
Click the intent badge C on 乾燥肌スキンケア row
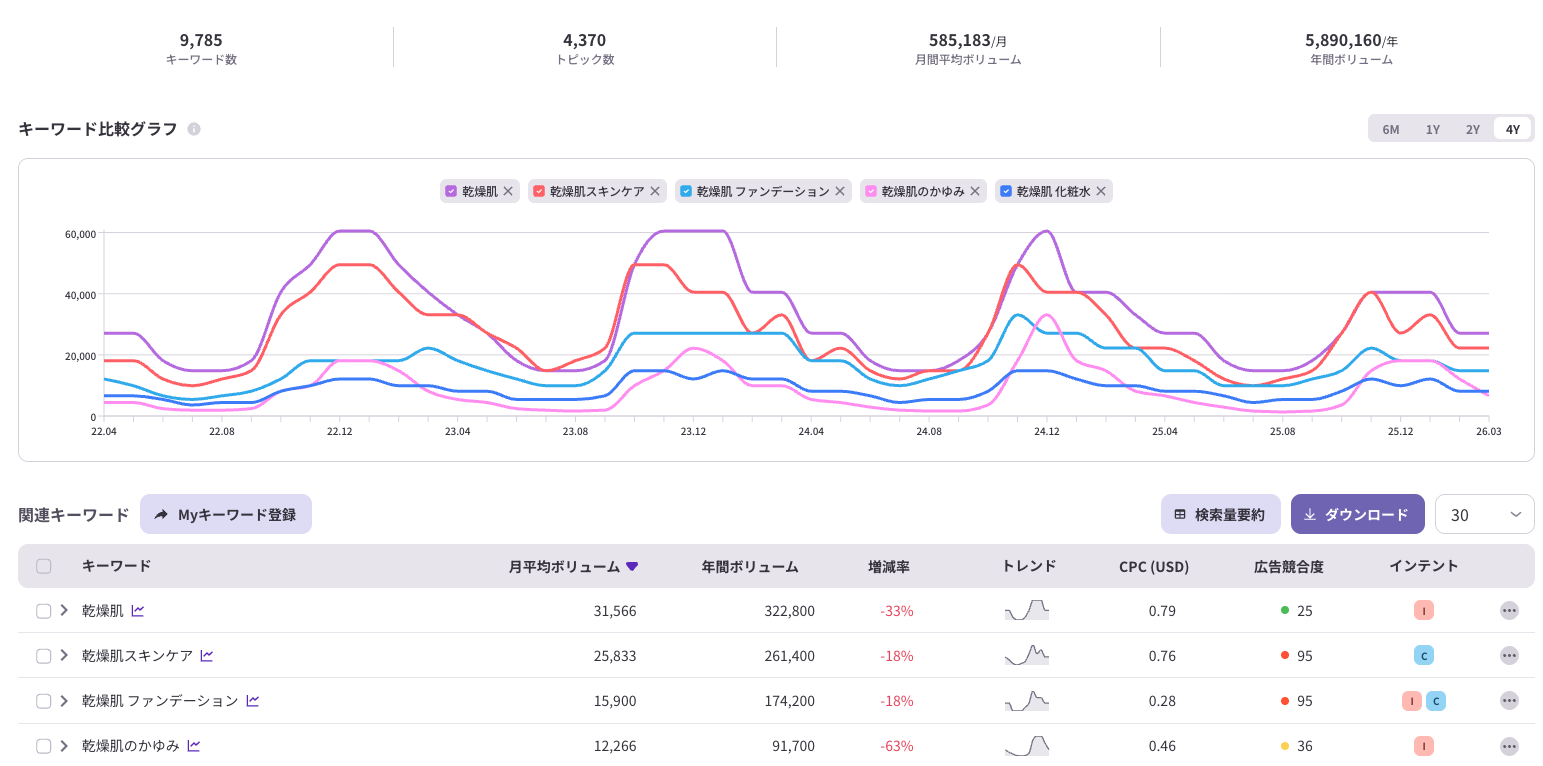click(x=1423, y=655)
